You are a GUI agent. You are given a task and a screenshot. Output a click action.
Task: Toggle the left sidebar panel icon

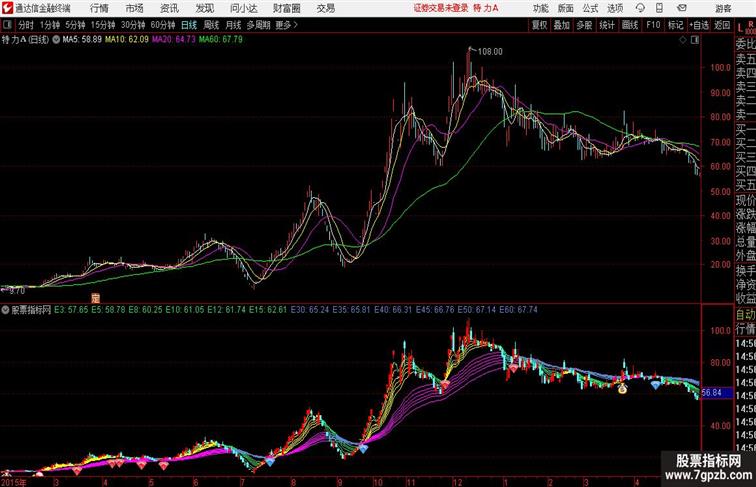click(x=7, y=25)
